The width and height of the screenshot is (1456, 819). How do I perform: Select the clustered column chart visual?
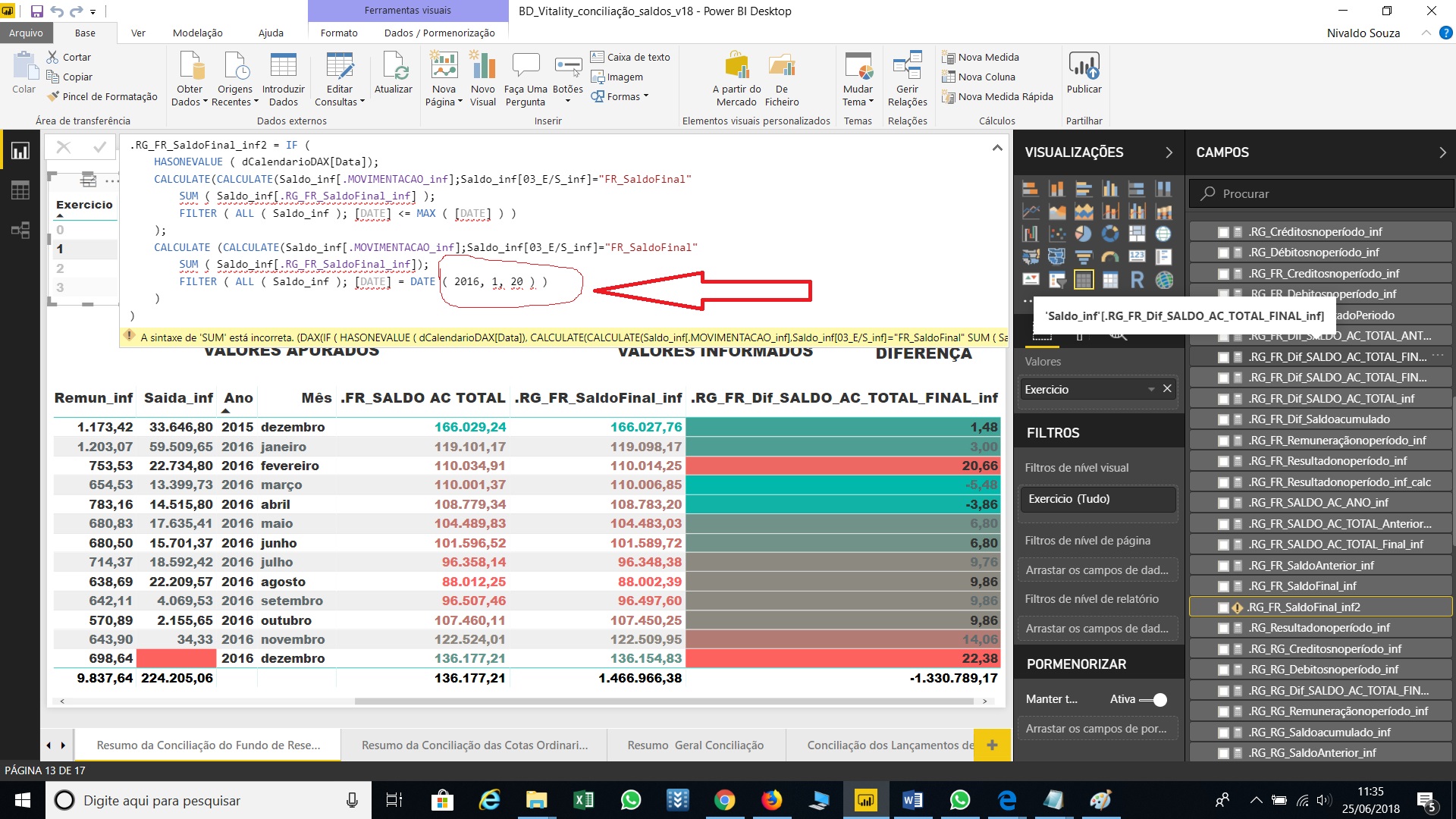tap(1110, 189)
